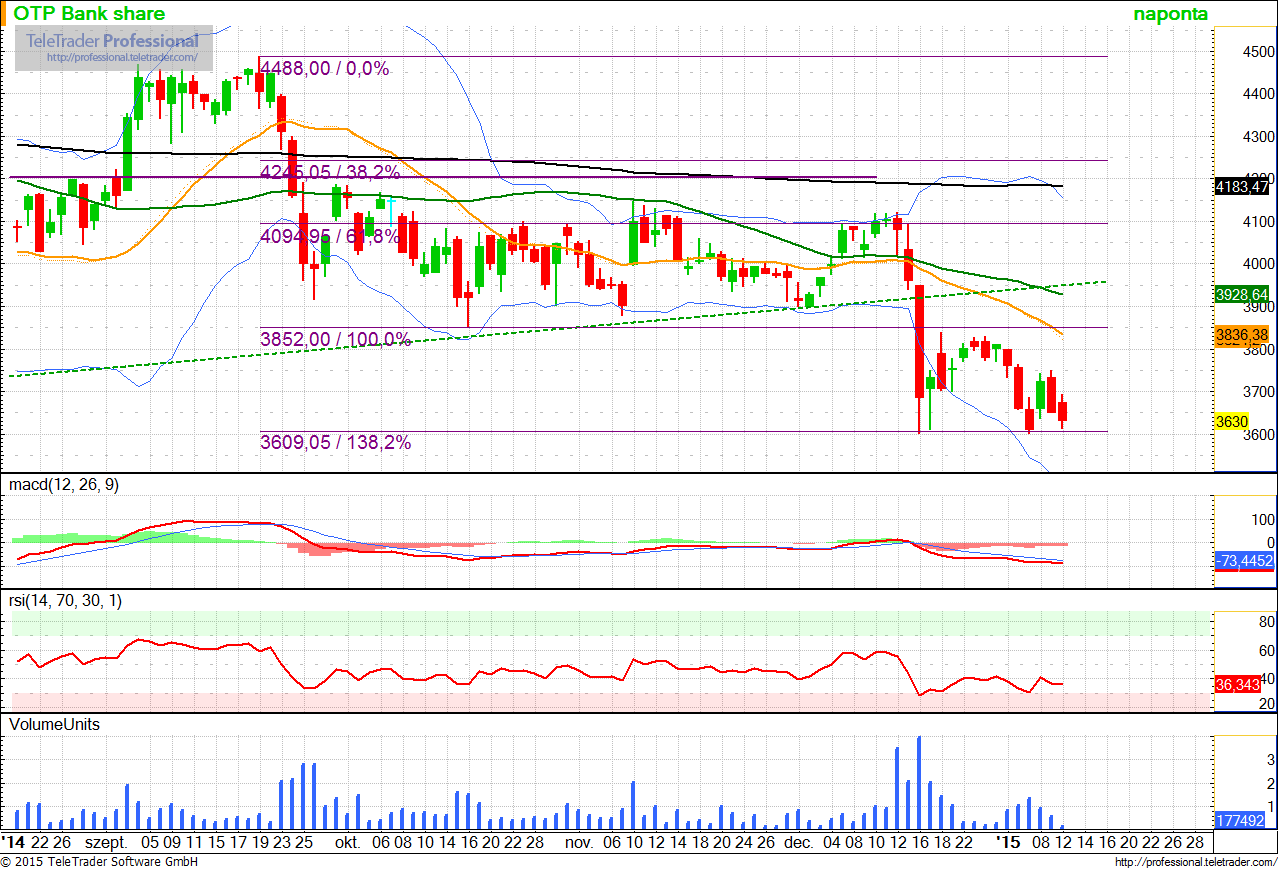This screenshot has height=871, width=1278.
Task: Click the 3700 price axis label
Action: pos(1258,392)
